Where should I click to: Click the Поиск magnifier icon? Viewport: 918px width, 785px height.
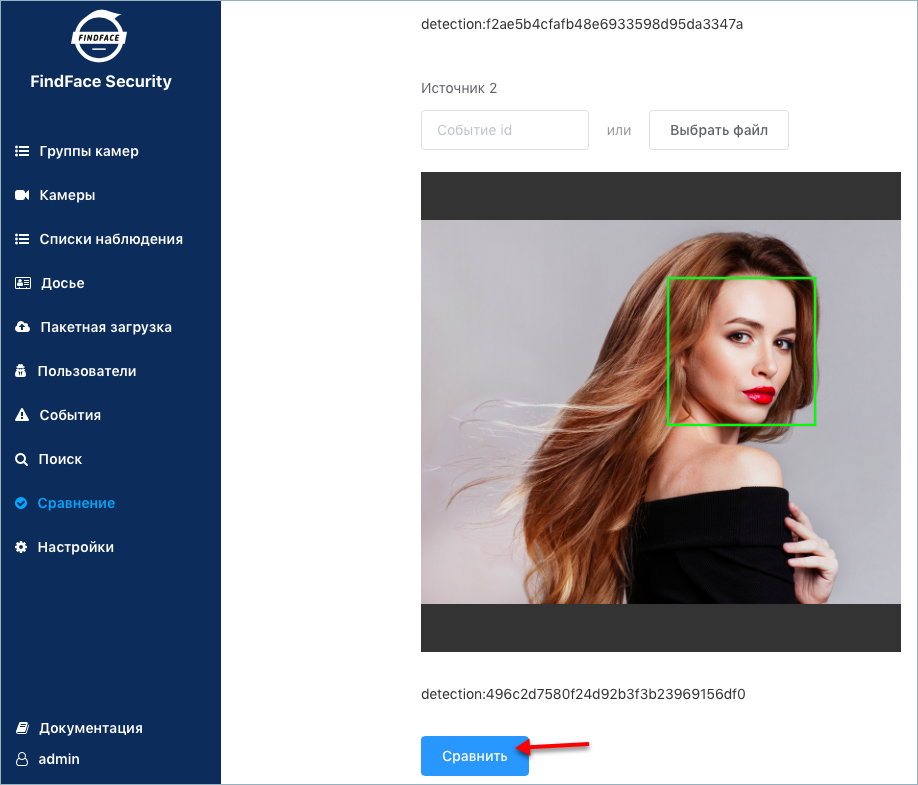21,460
